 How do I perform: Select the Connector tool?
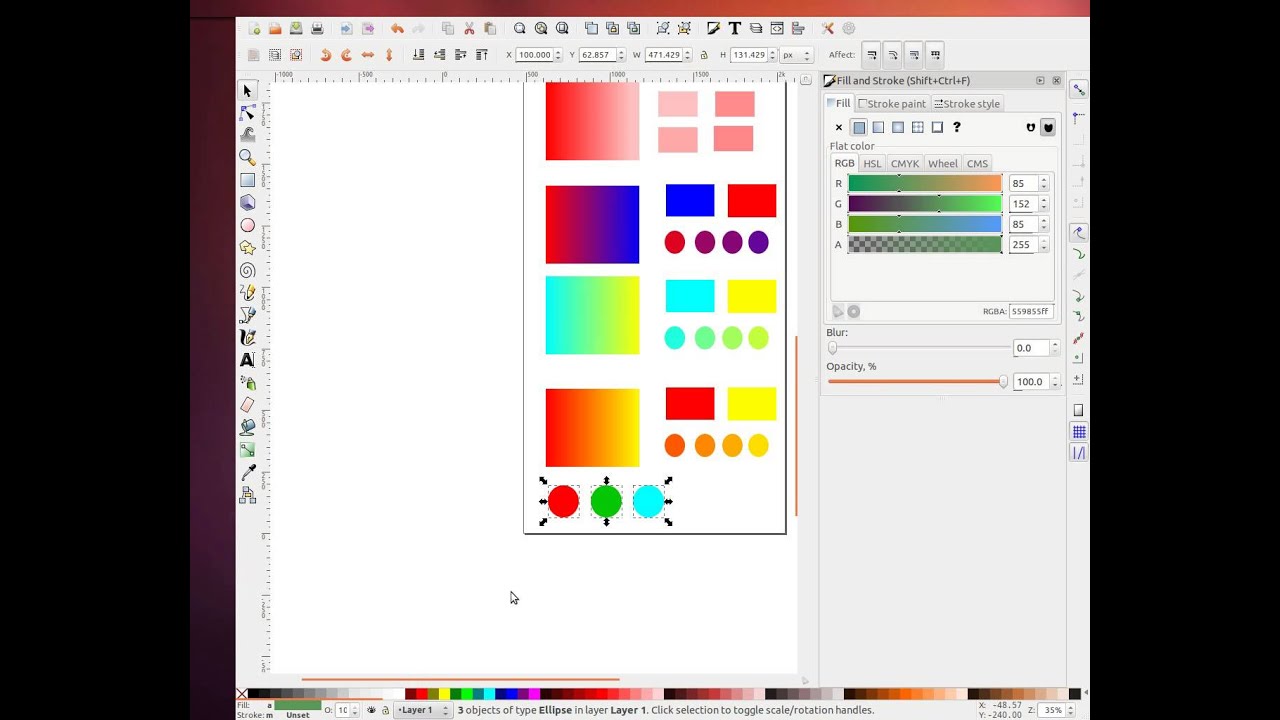(x=247, y=495)
